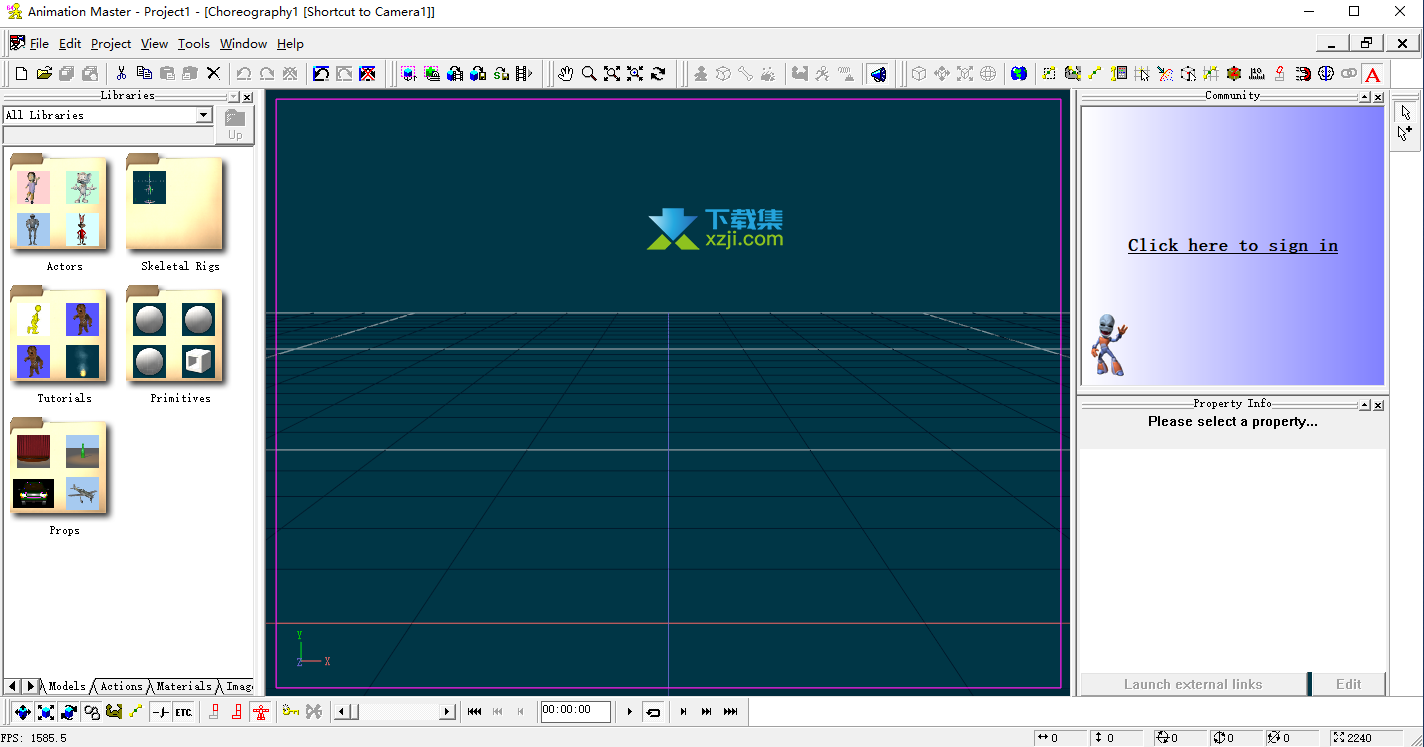Image resolution: width=1424 pixels, height=747 pixels.
Task: Click the Cut scissors icon
Action: coord(121,73)
